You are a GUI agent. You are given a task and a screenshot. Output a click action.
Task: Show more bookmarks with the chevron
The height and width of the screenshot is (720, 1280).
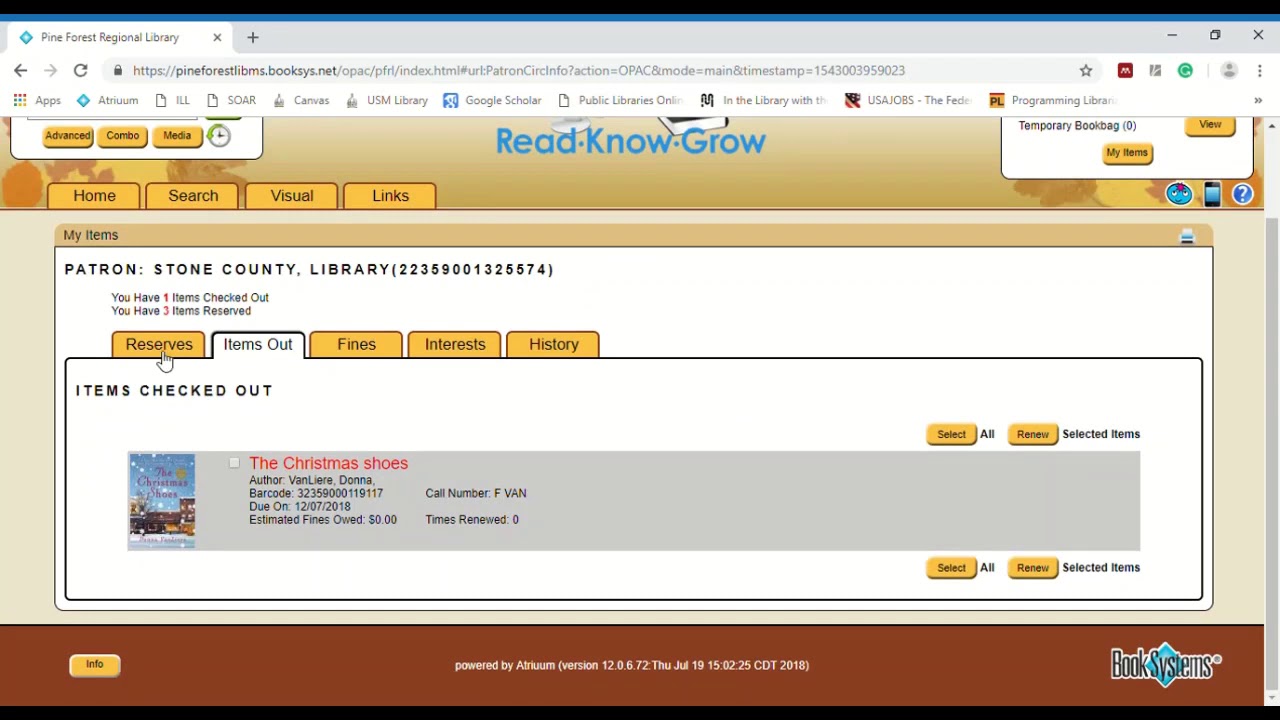click(x=1258, y=100)
